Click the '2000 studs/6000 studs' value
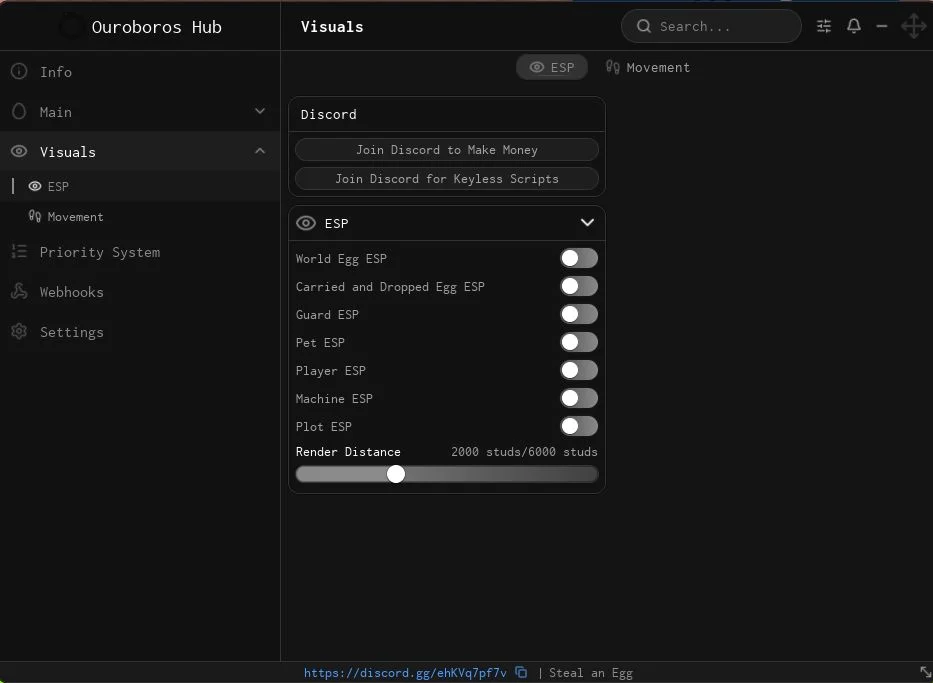The height and width of the screenshot is (683, 933). [524, 452]
